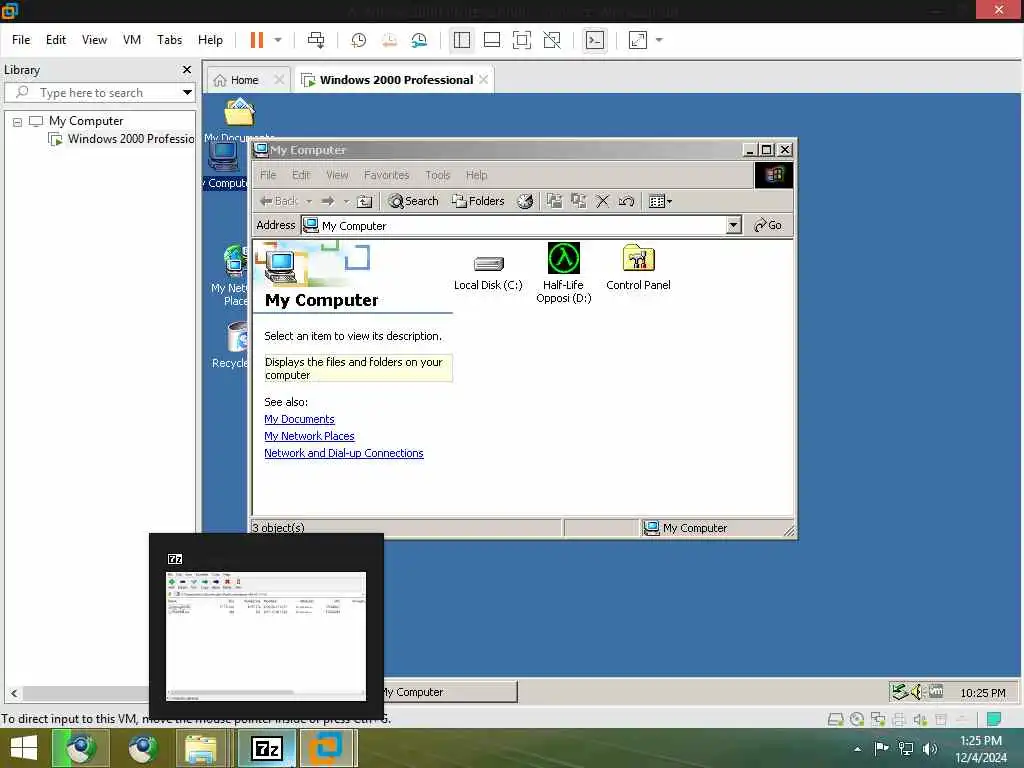
Task: Toggle the thumbnail bar view icon
Action: 492,40
